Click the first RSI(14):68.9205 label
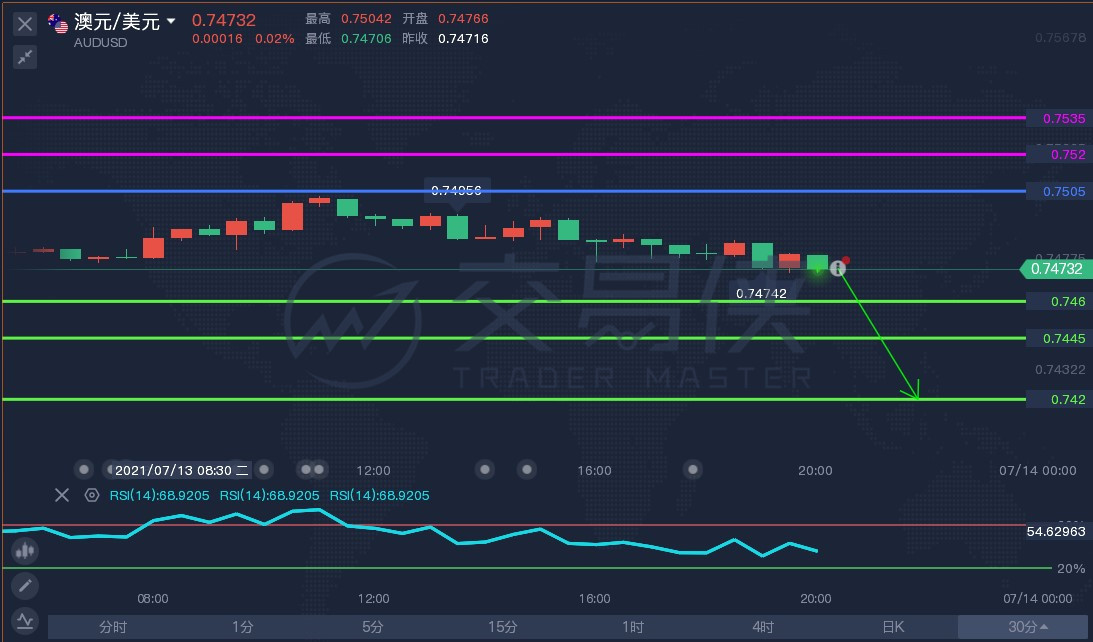Screen dimensions: 1093x642 point(160,495)
